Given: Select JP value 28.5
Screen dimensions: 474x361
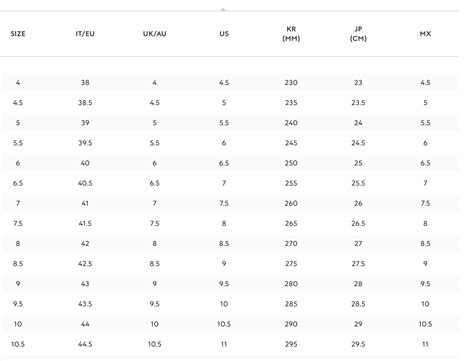Looking at the screenshot, I should [x=358, y=304].
